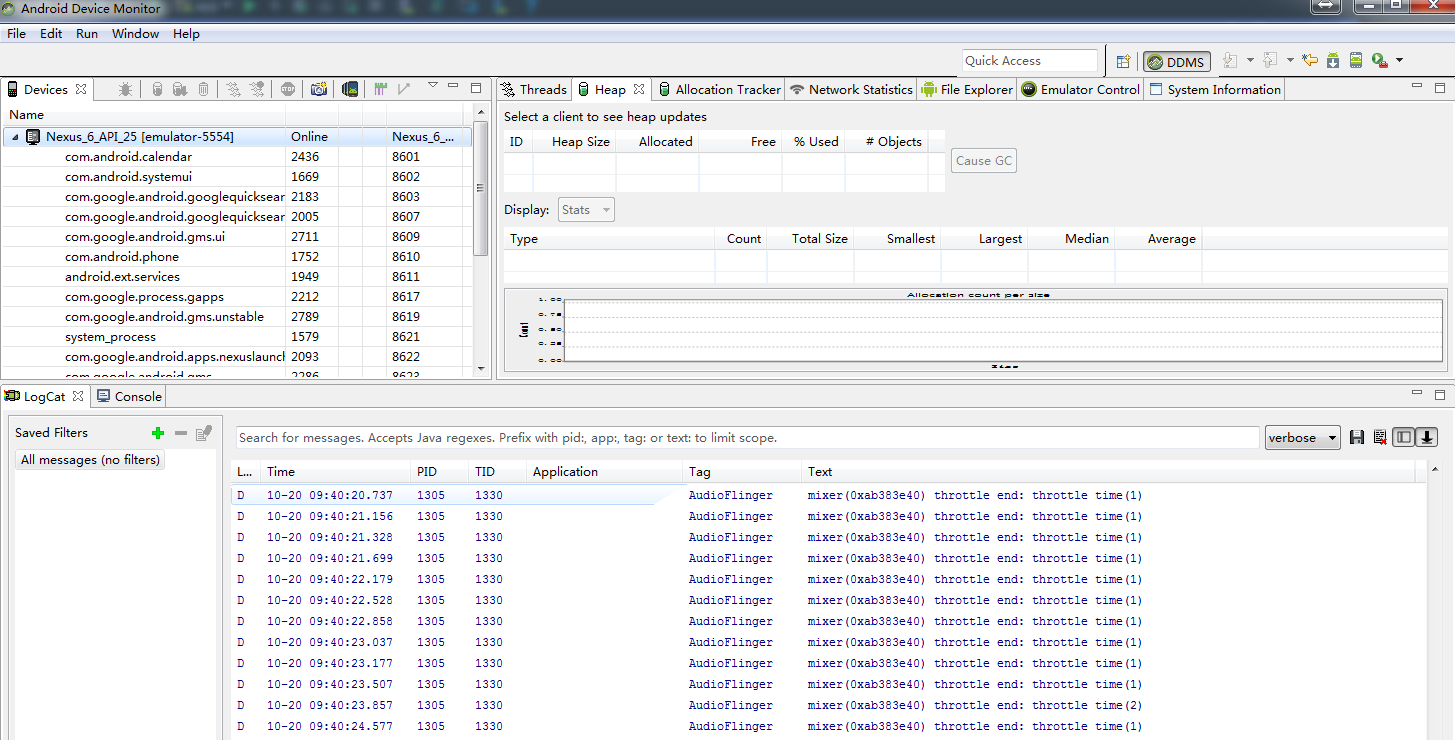Click the Stop Process stop-sign icon

click(x=288, y=89)
